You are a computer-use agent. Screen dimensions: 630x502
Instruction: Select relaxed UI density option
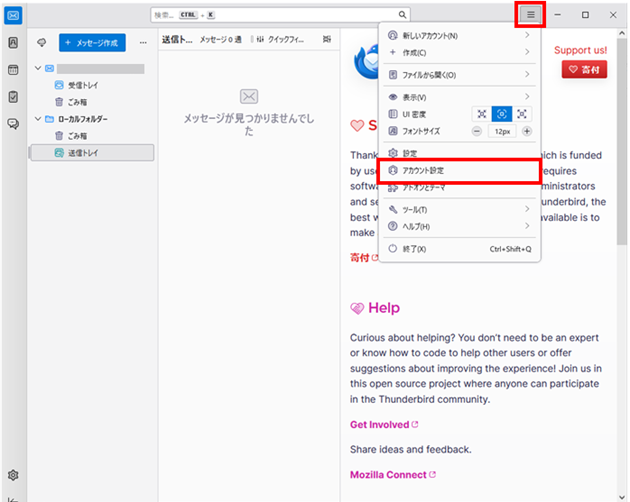pos(524,114)
